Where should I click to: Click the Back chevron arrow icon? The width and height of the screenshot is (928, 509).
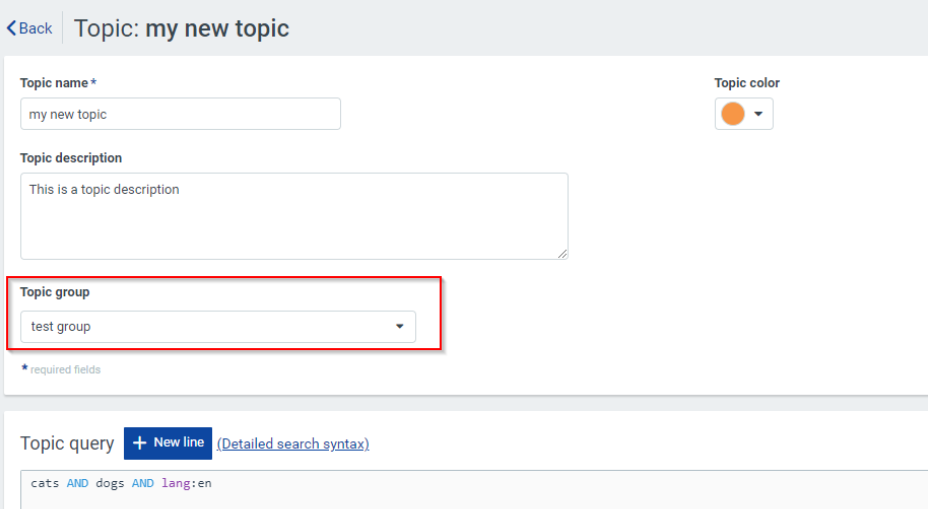coord(12,28)
